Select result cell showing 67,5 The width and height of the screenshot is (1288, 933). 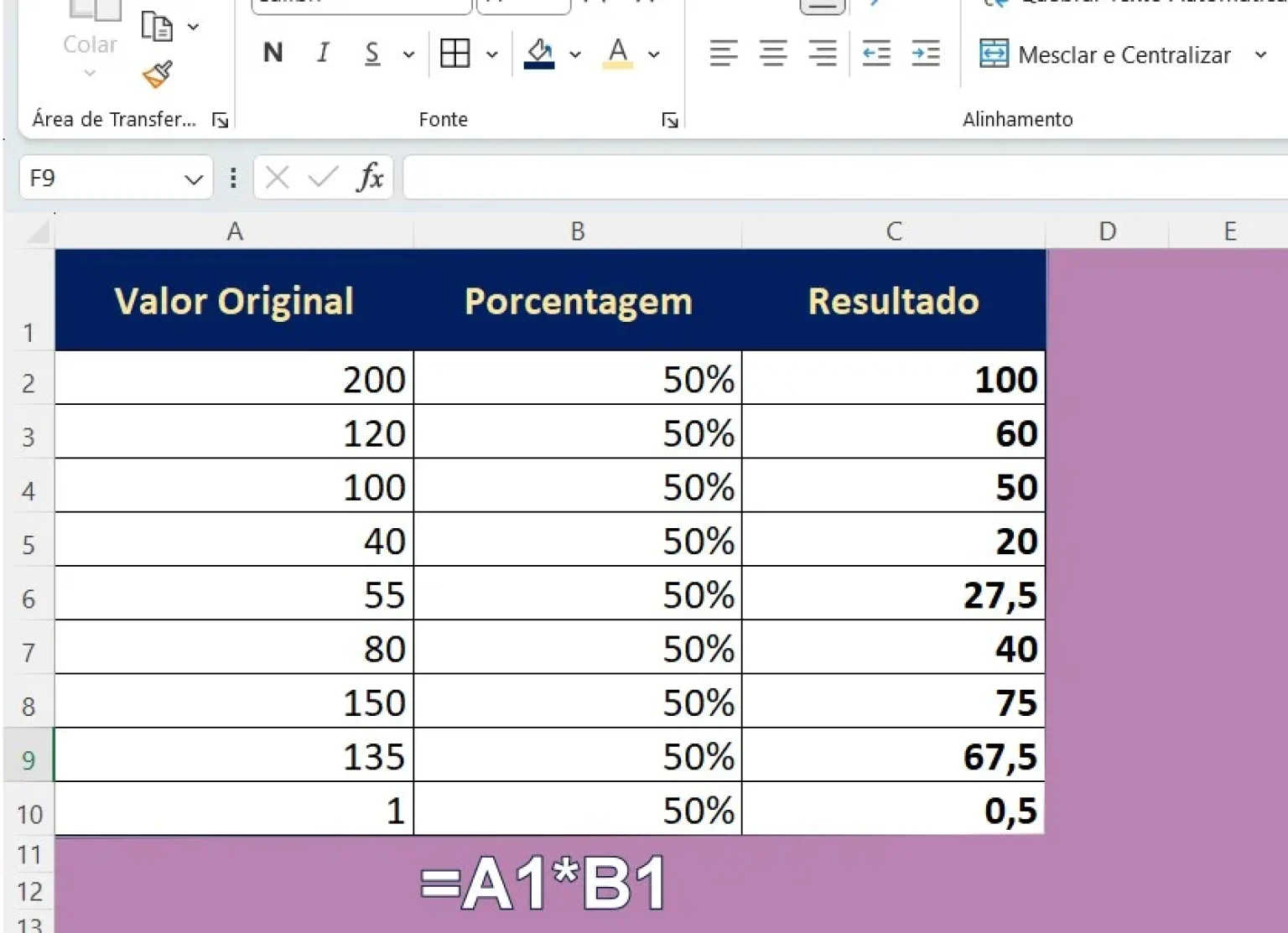pos(894,755)
